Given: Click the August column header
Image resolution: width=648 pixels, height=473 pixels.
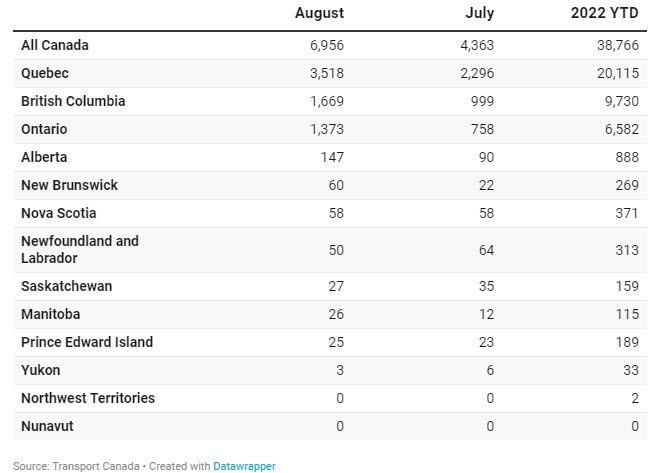Looking at the screenshot, I should point(319,13).
